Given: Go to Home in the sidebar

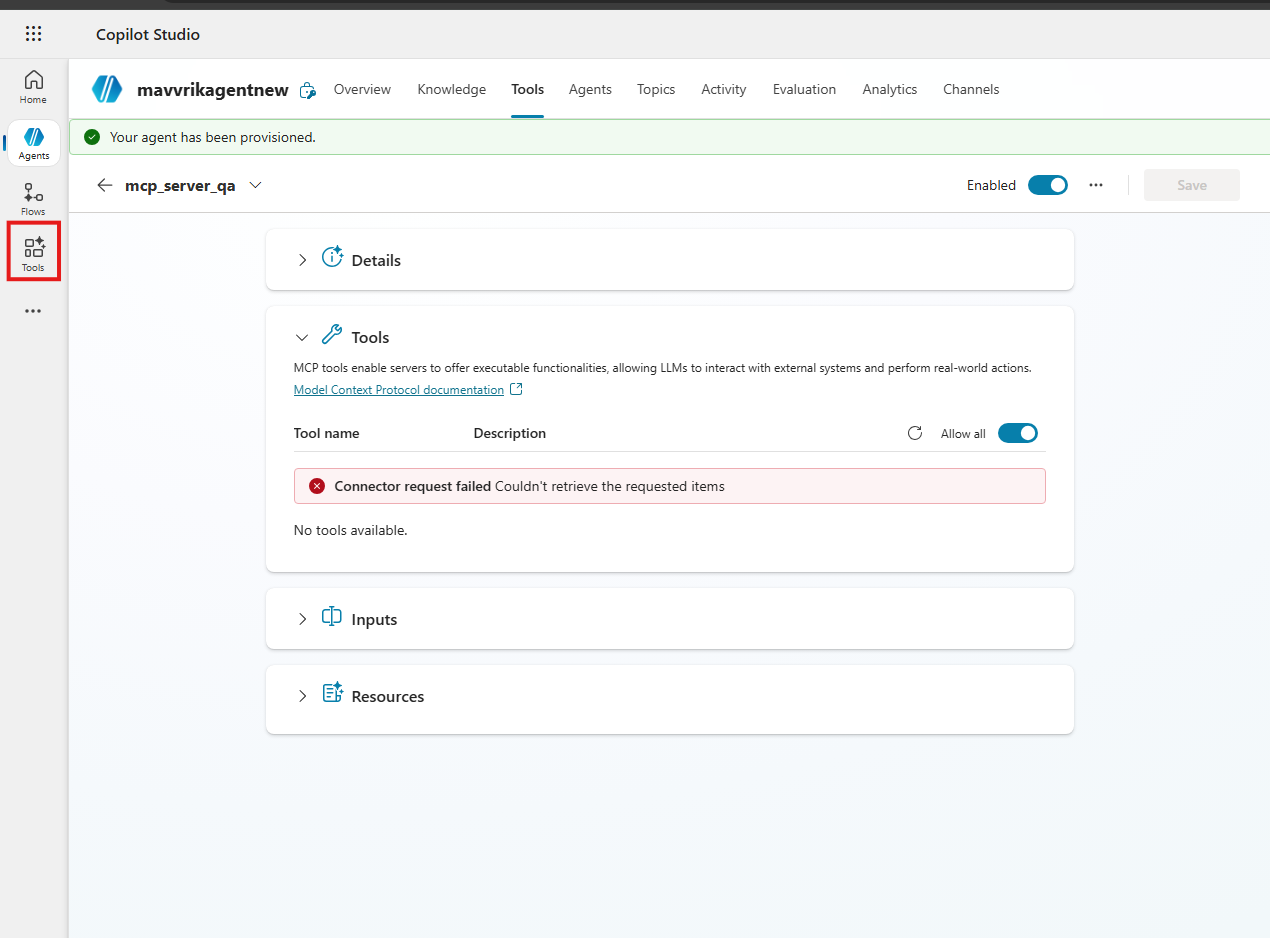Looking at the screenshot, I should [x=34, y=87].
